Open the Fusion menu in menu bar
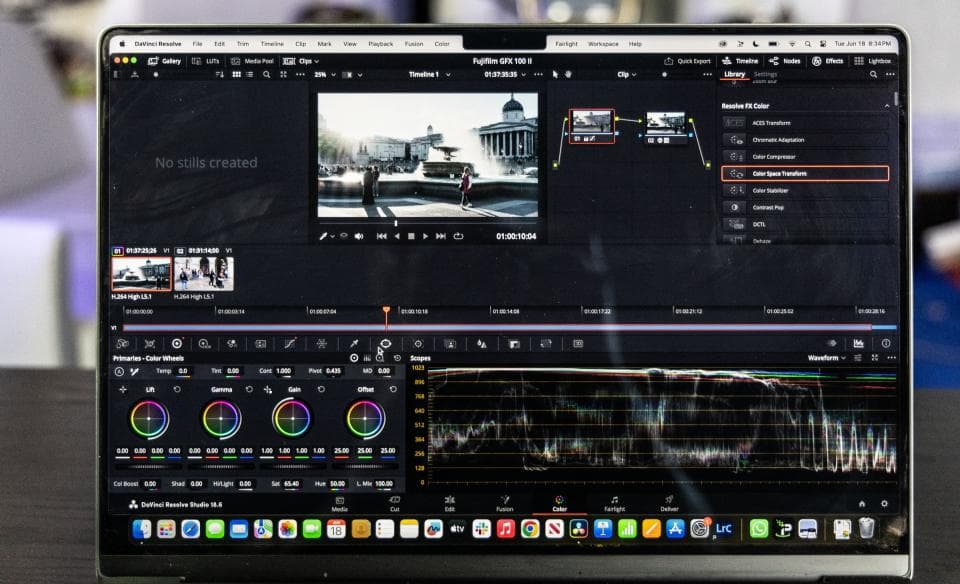960x584 pixels. pos(414,44)
